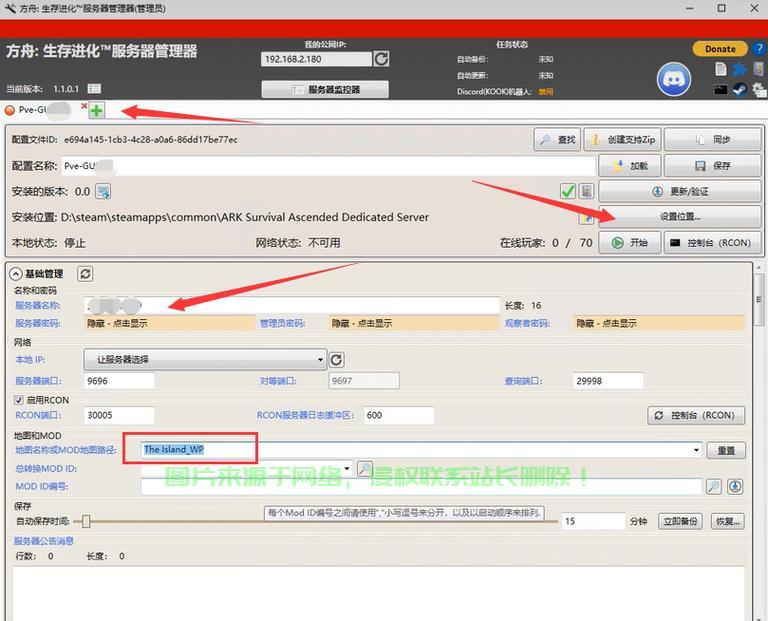Viewport: 768px width, 621px height.
Task: Click refresh icon beside 基础管理
Action: coord(85,274)
